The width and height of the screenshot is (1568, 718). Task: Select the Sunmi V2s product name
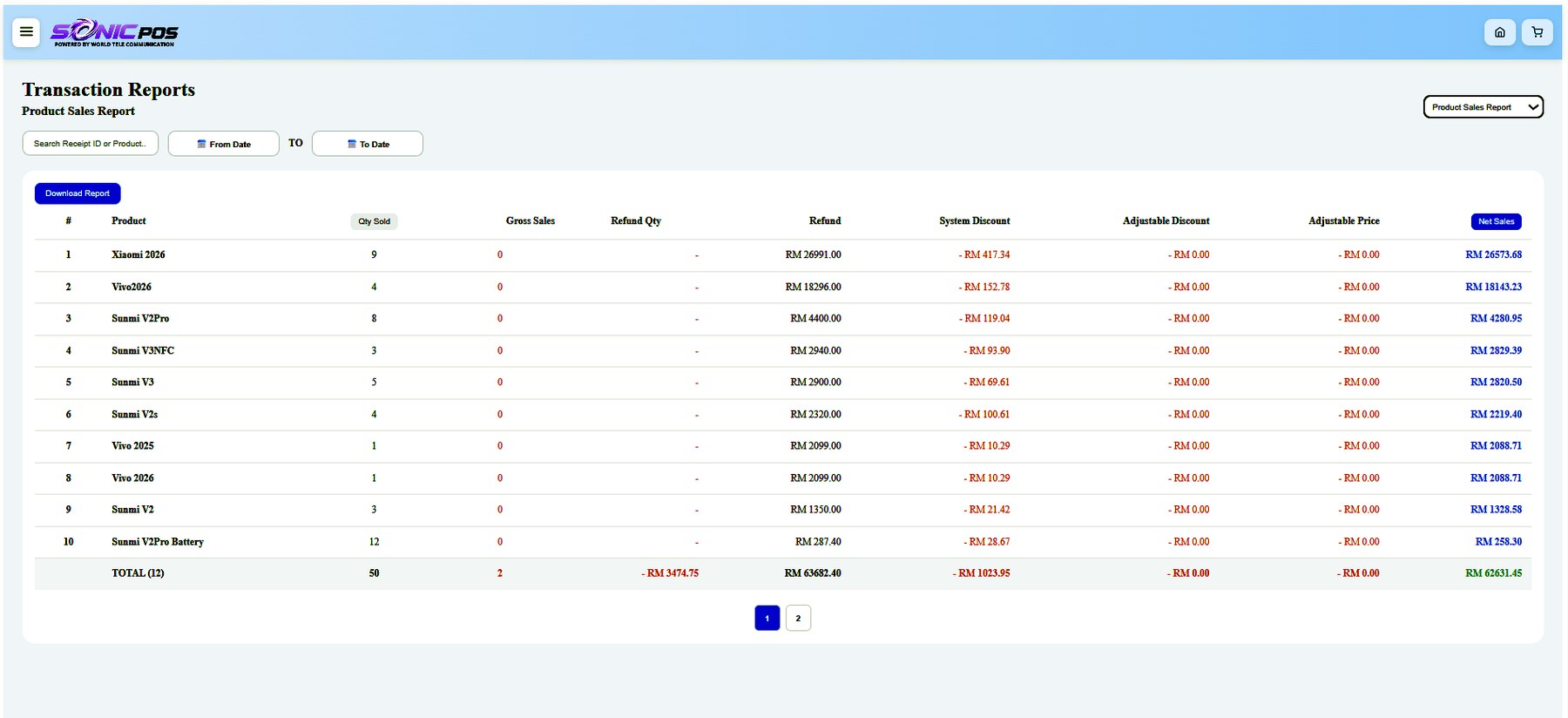coord(134,415)
